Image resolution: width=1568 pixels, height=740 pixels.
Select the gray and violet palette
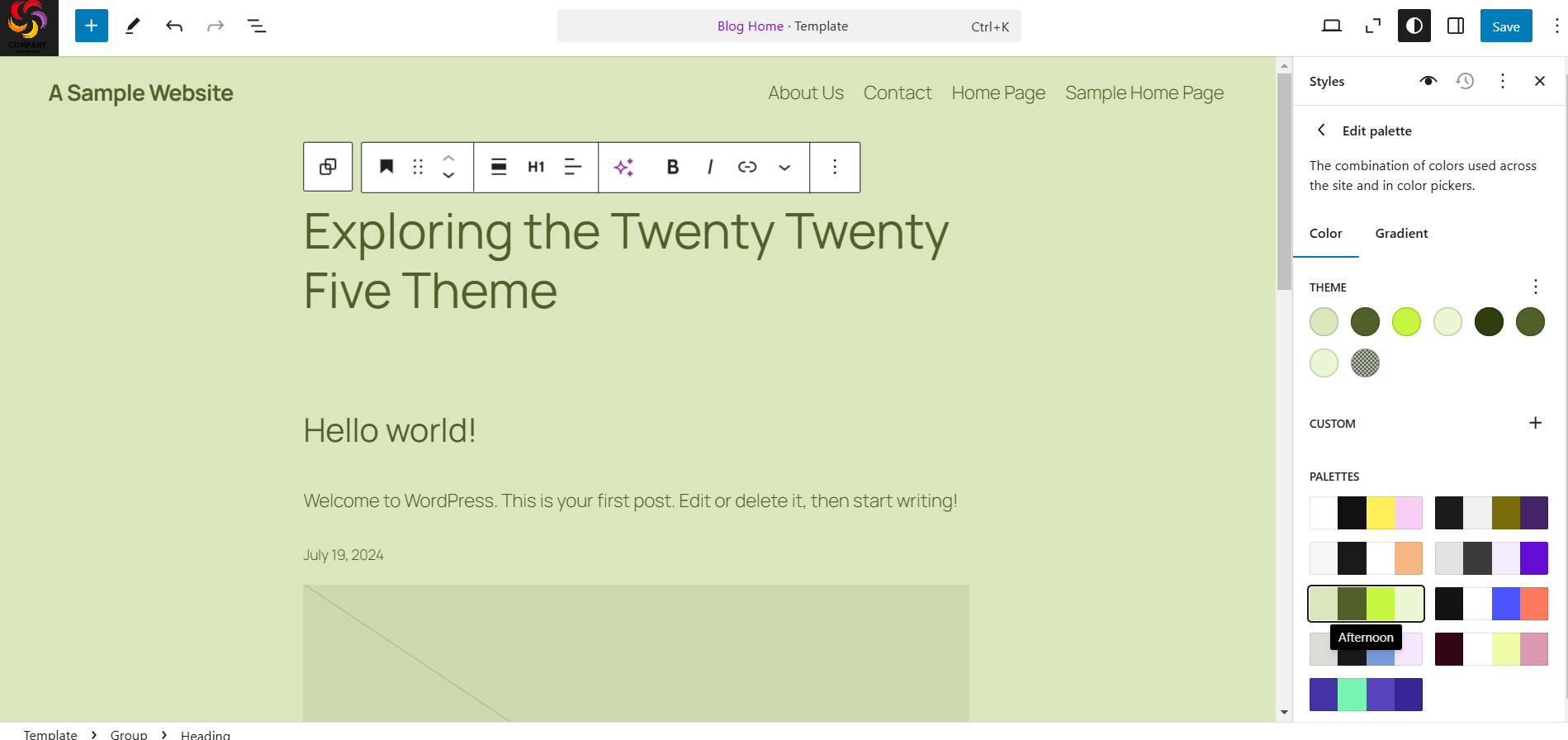coord(1491,558)
